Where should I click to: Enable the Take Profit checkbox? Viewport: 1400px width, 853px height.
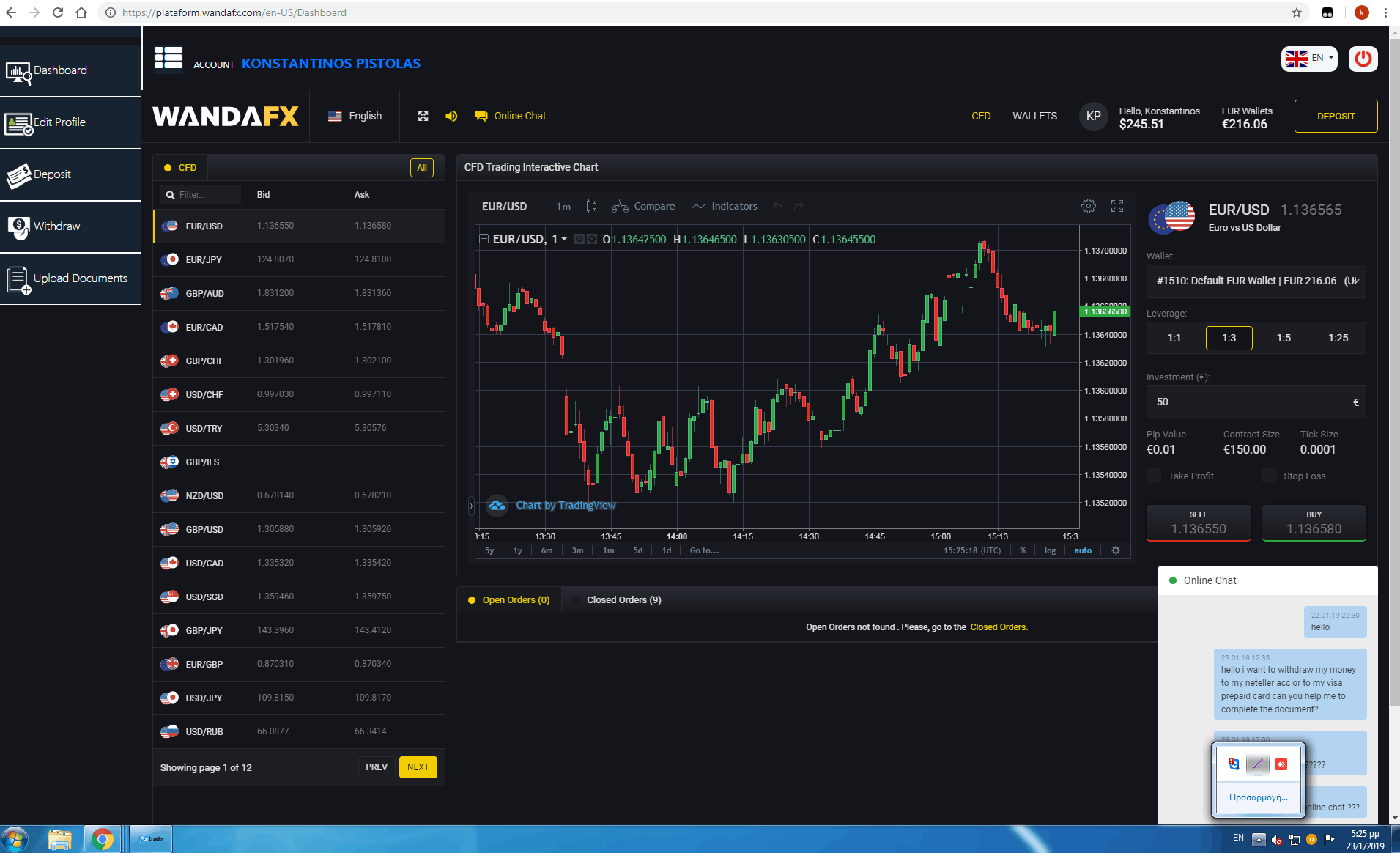point(1154,476)
